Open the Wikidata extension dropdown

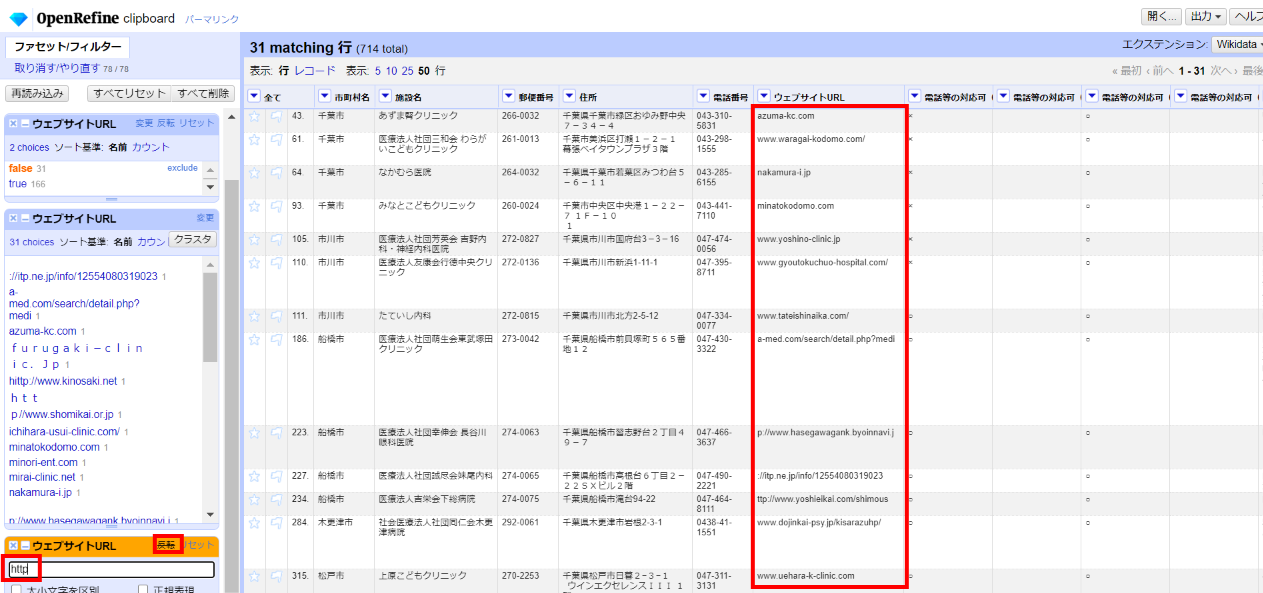(x=1237, y=44)
